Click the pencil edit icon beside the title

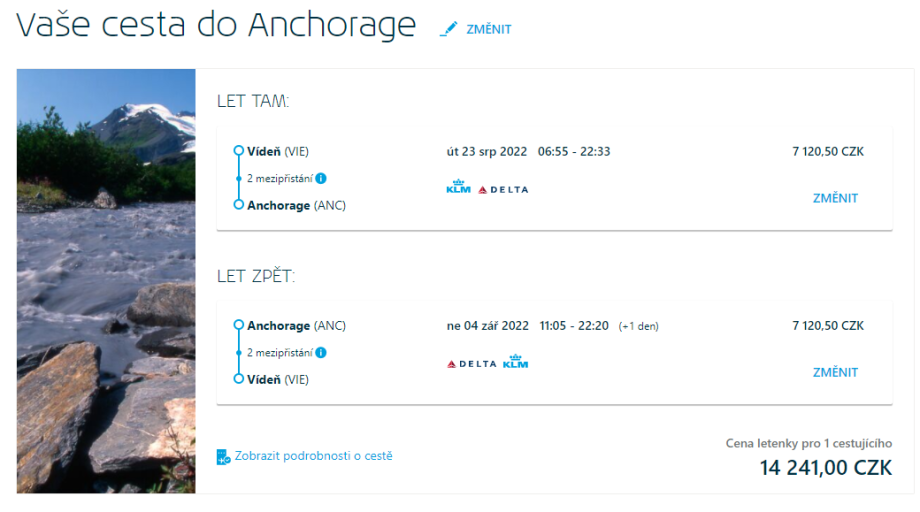point(449,29)
